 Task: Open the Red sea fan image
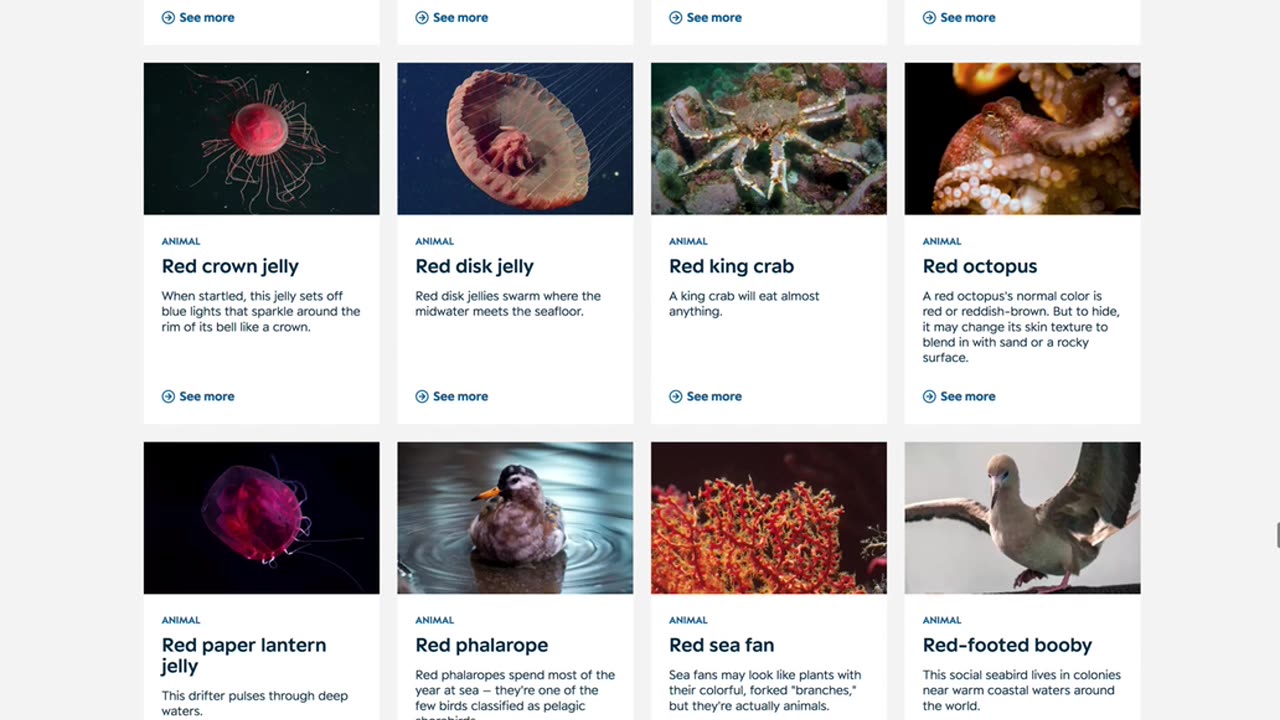[768, 518]
